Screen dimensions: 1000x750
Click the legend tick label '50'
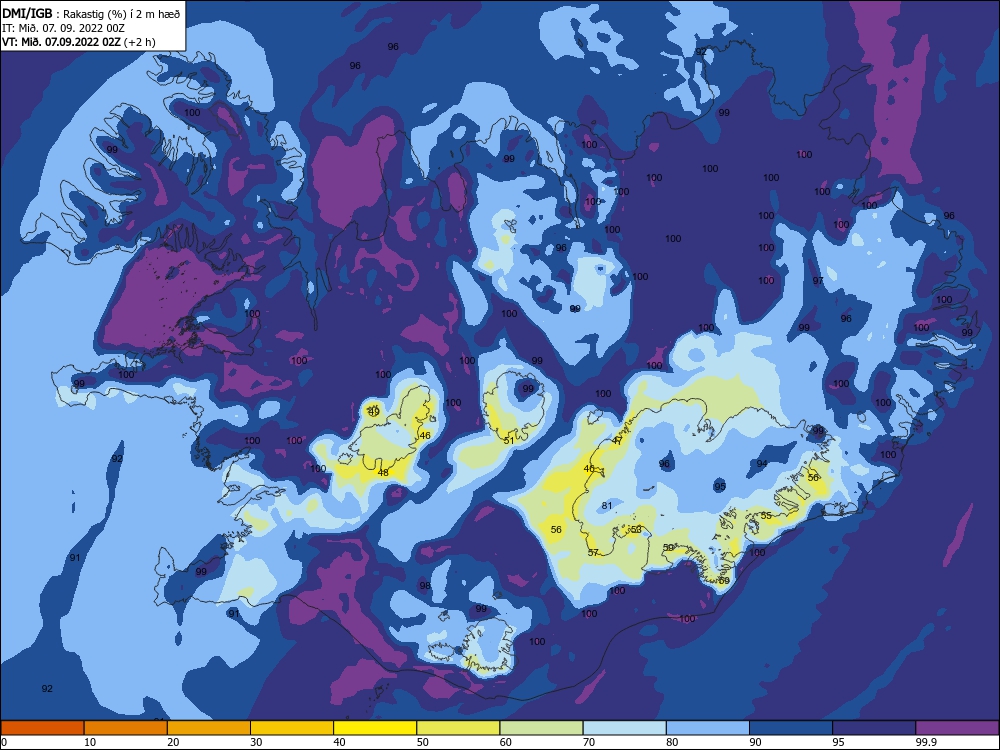click(x=423, y=742)
